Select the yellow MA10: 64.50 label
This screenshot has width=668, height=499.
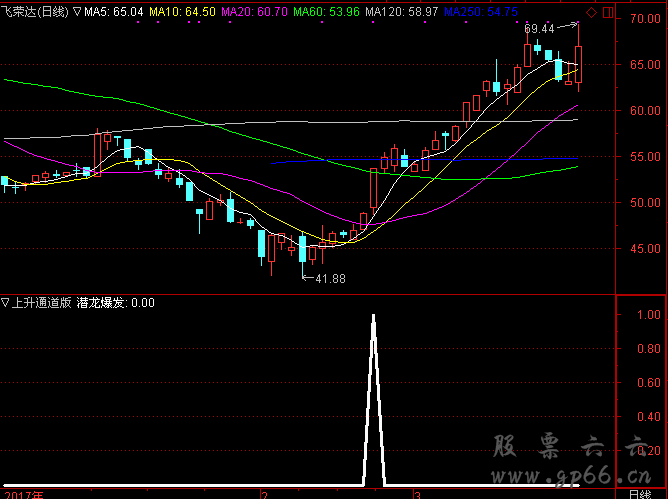182,12
